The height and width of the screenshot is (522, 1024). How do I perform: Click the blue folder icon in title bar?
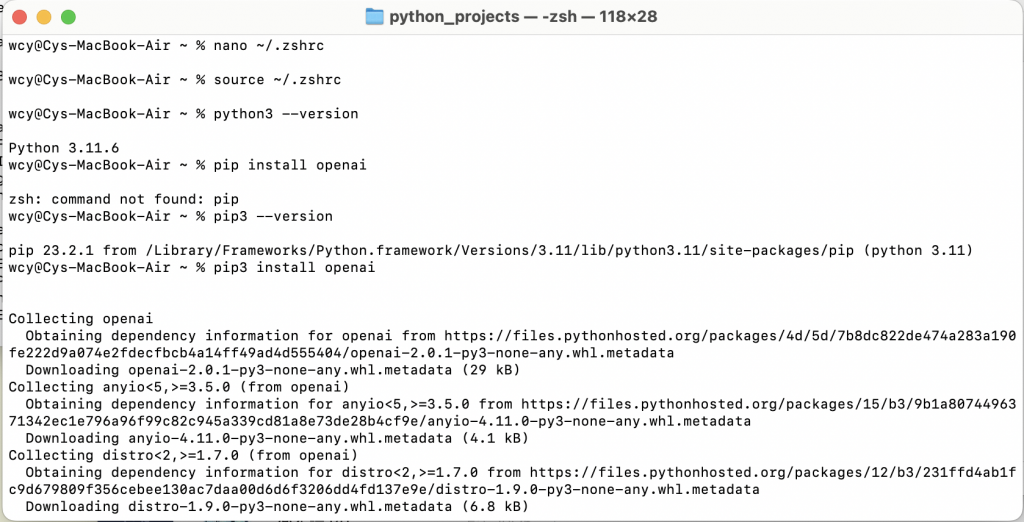click(374, 16)
